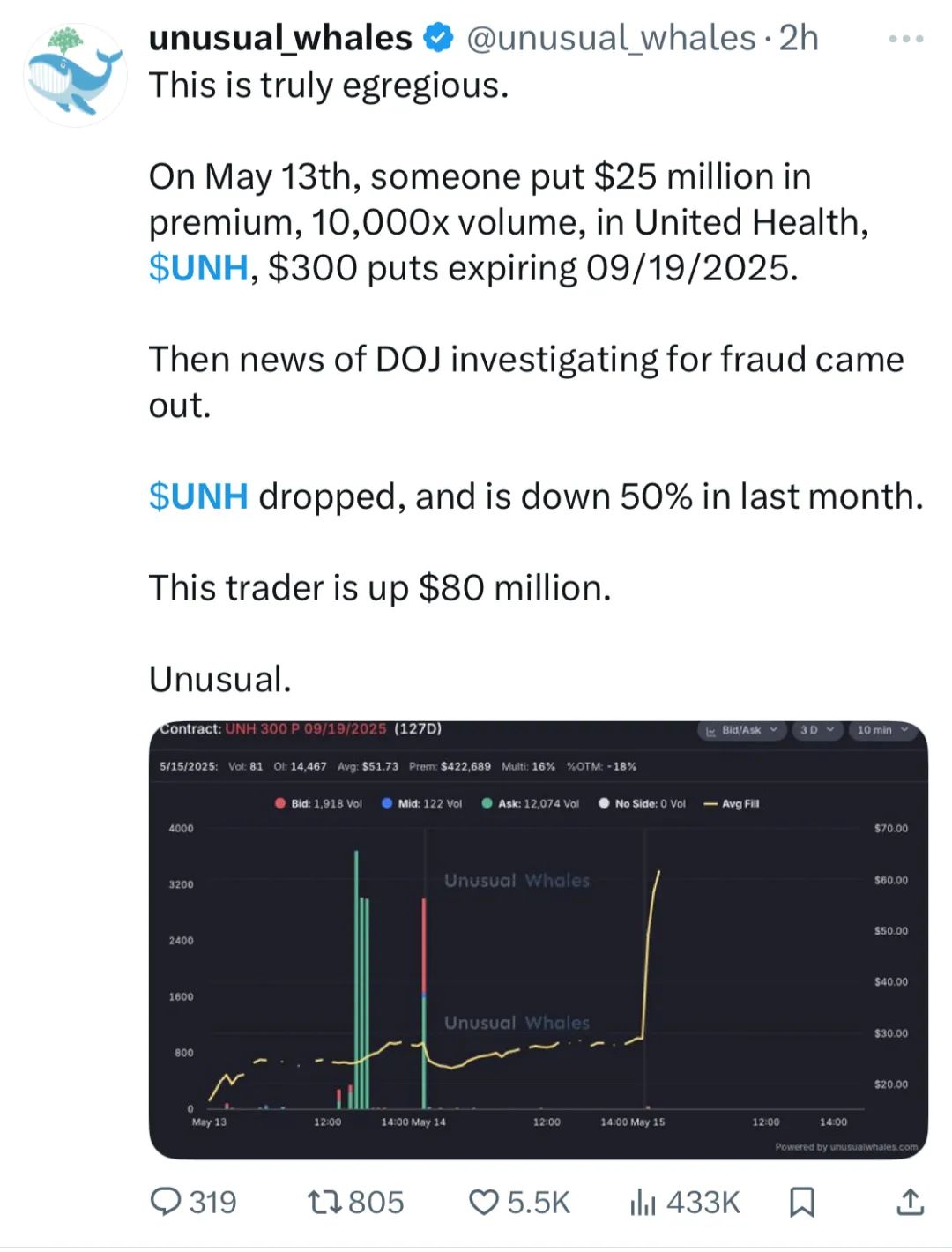Toggle the yellow Avg Fill legend line
Viewport: 952px width, 1252px height.
coord(732,803)
